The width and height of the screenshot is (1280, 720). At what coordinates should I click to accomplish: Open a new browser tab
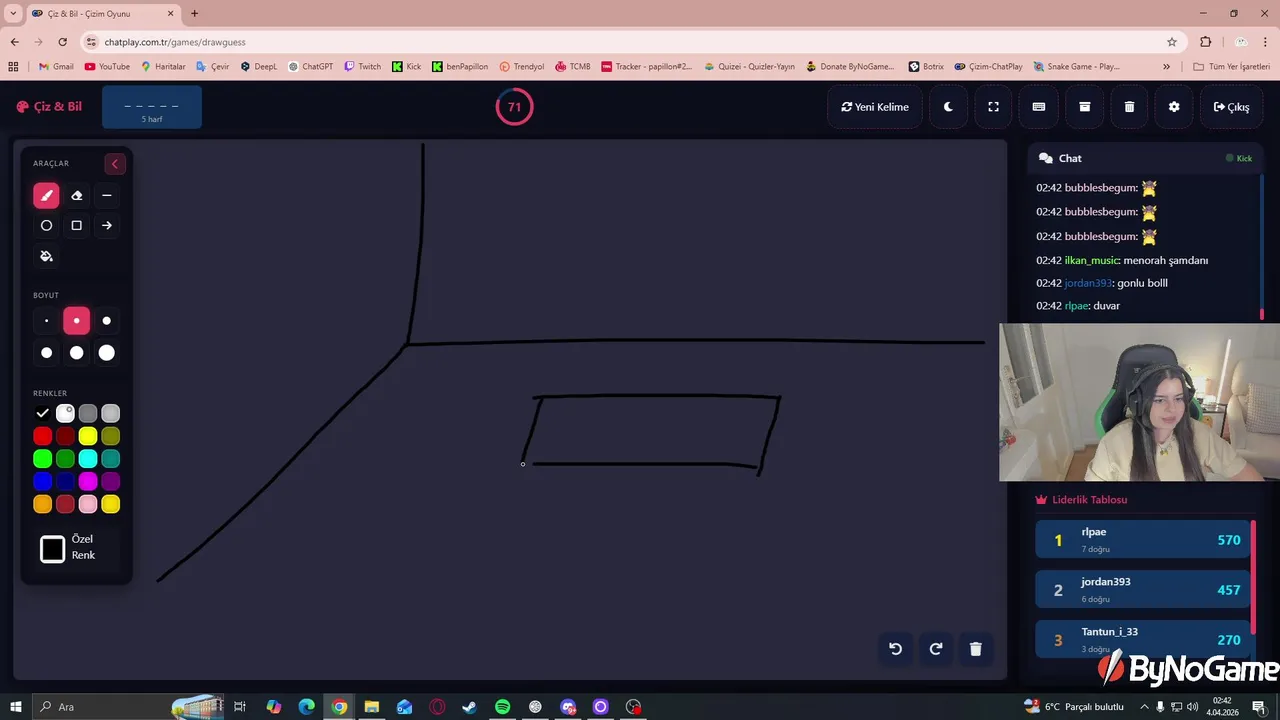click(195, 14)
